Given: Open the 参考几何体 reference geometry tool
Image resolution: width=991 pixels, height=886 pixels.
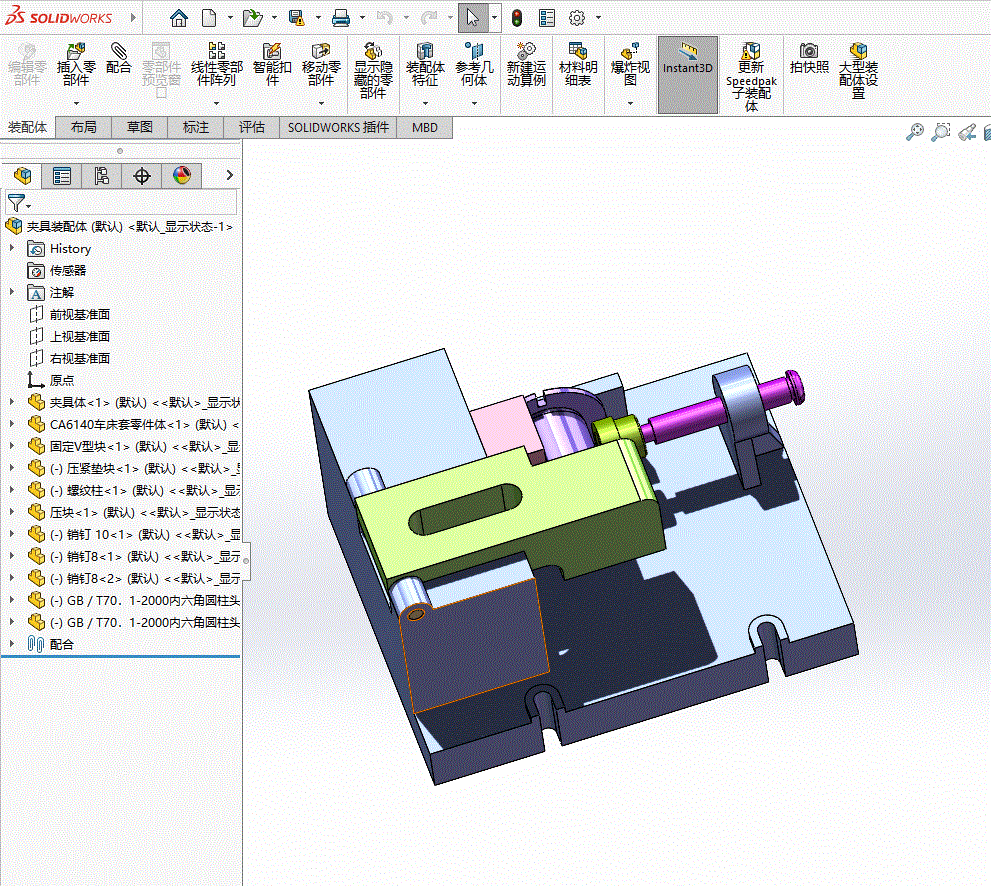Looking at the screenshot, I should [473, 62].
